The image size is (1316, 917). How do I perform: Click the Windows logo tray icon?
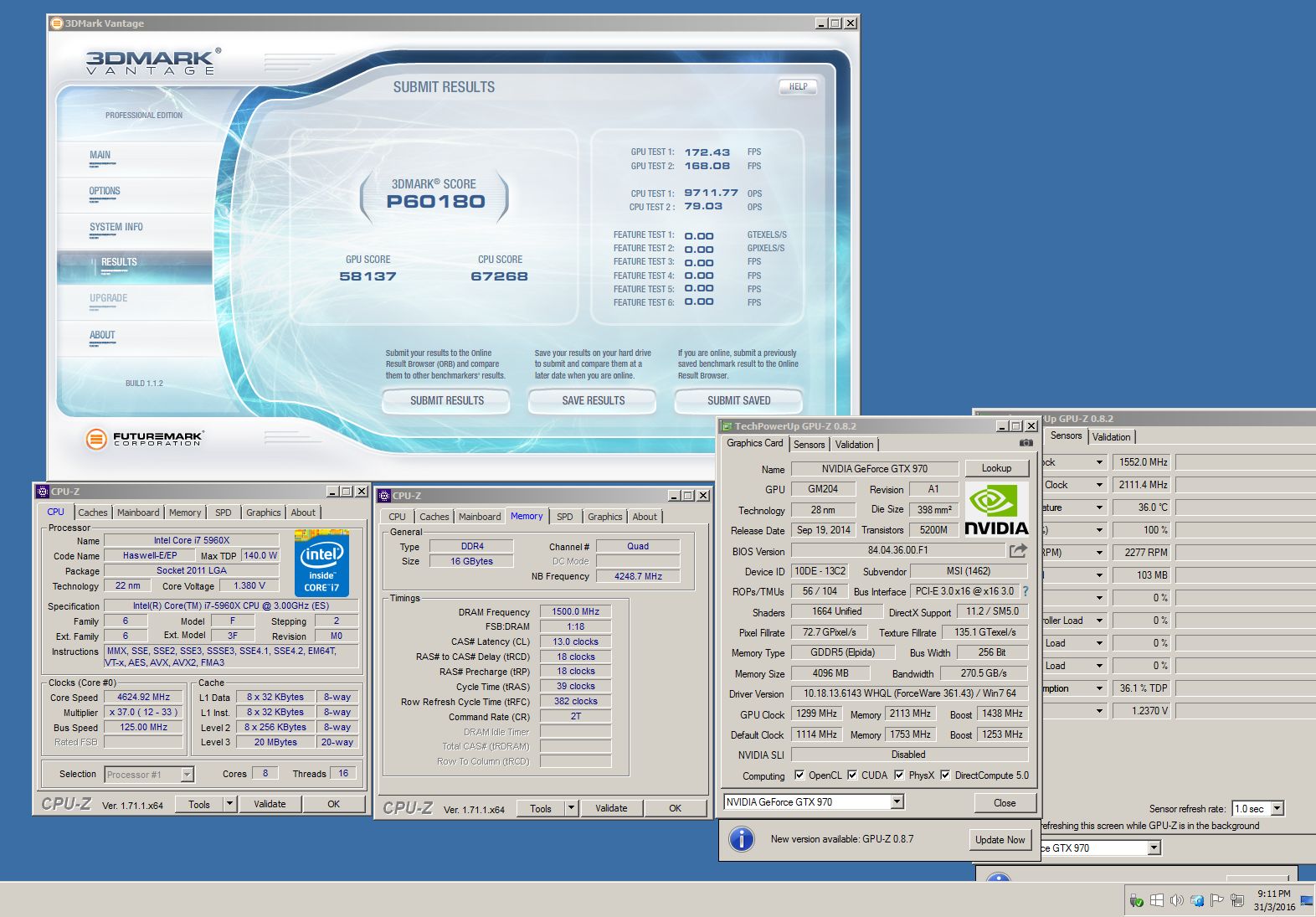[1156, 901]
